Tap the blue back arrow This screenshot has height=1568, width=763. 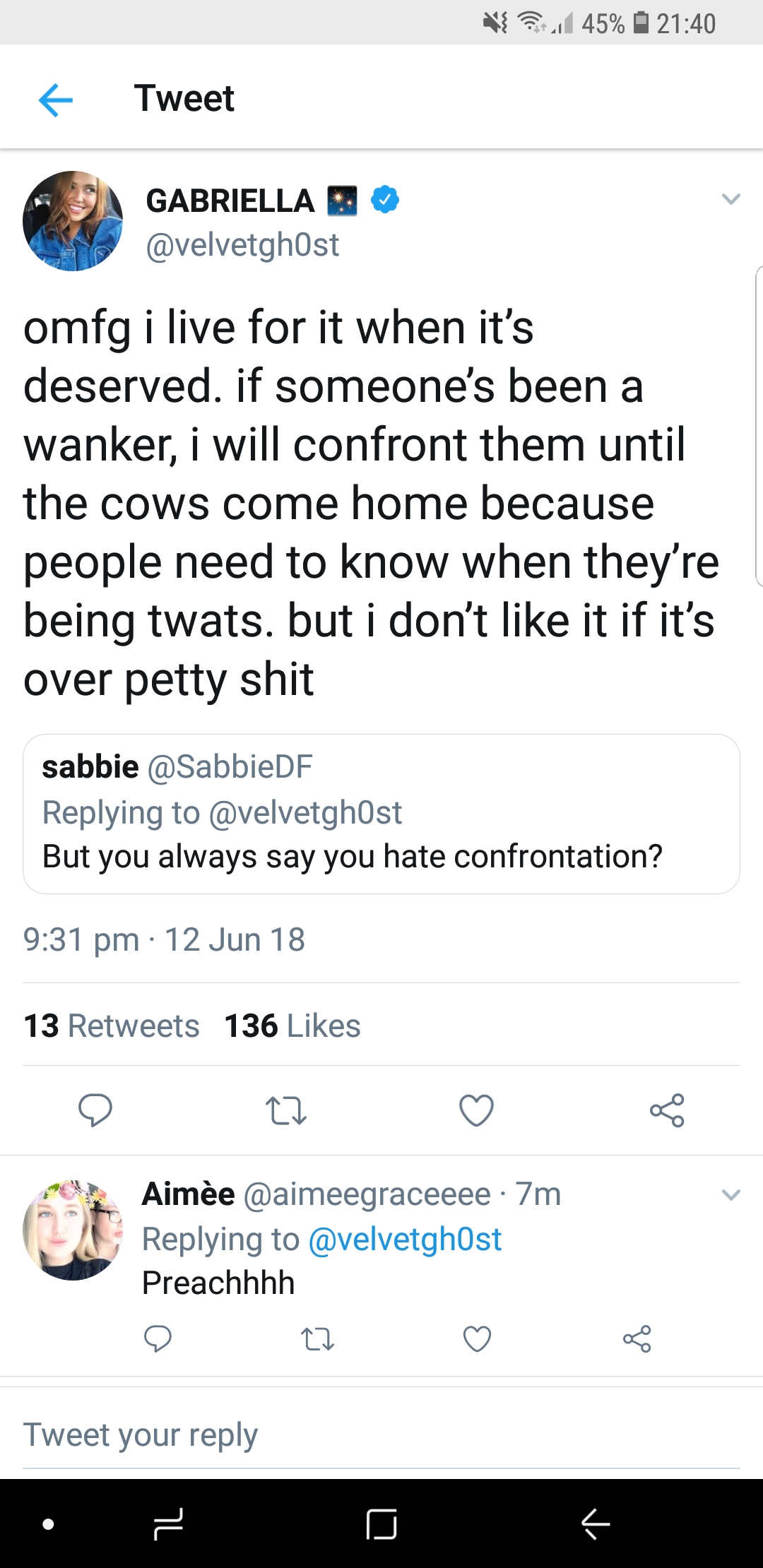(56, 100)
